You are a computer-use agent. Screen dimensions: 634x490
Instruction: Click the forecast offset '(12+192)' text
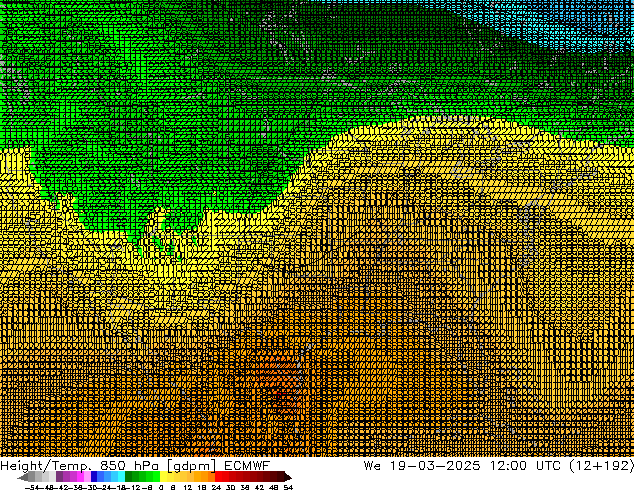click(x=601, y=466)
